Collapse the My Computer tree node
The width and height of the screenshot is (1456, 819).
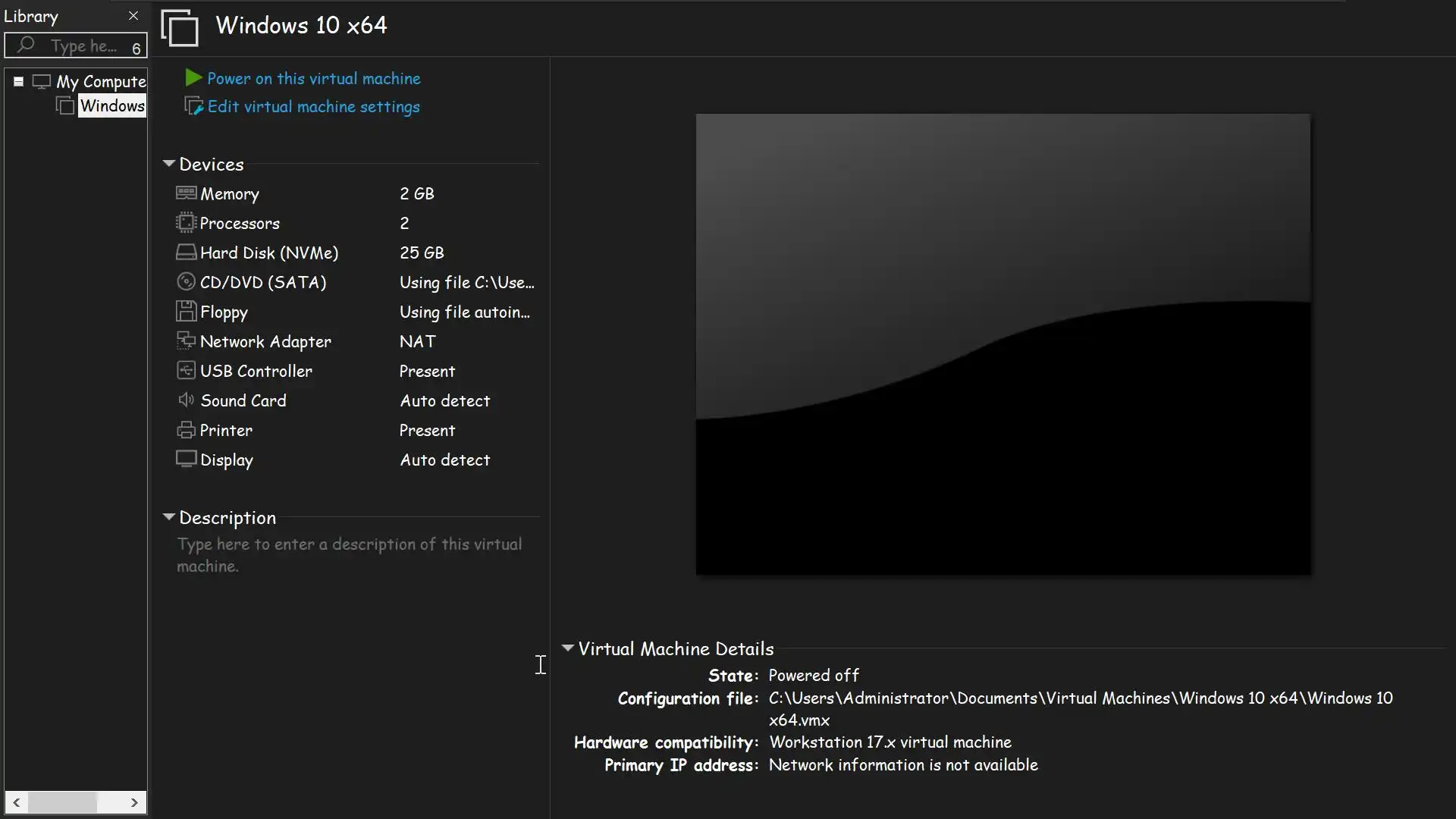click(x=18, y=81)
